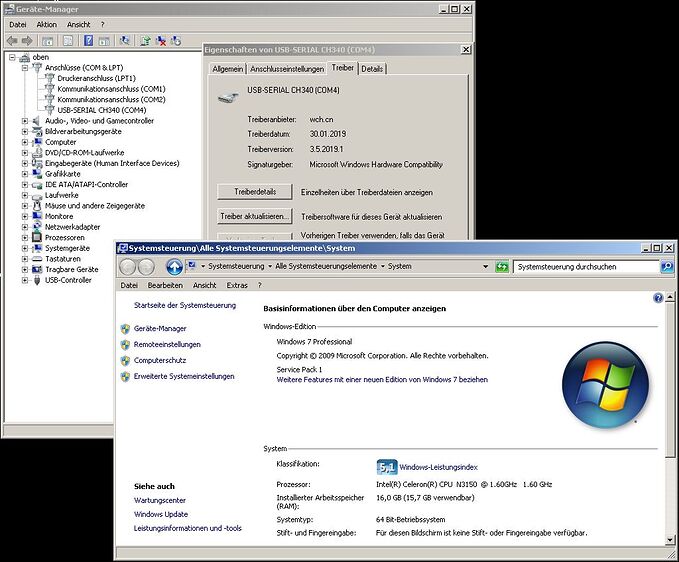Expand the Monitore node
The width and height of the screenshot is (679, 562).
click(25, 216)
